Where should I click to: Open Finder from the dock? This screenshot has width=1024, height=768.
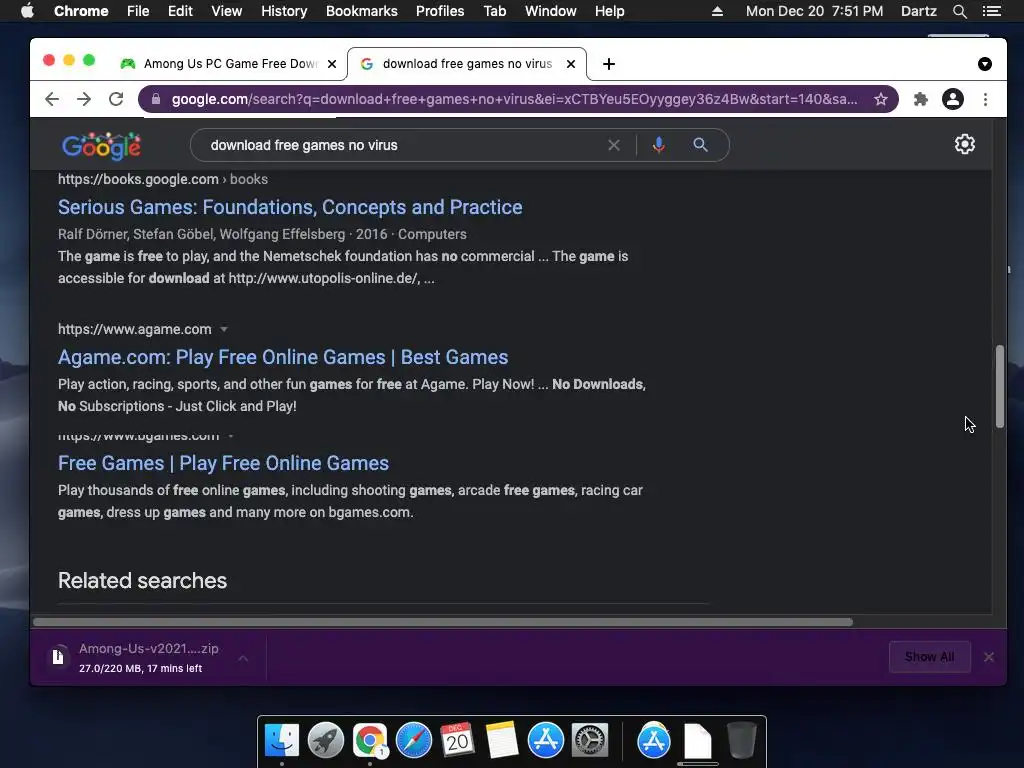281,741
